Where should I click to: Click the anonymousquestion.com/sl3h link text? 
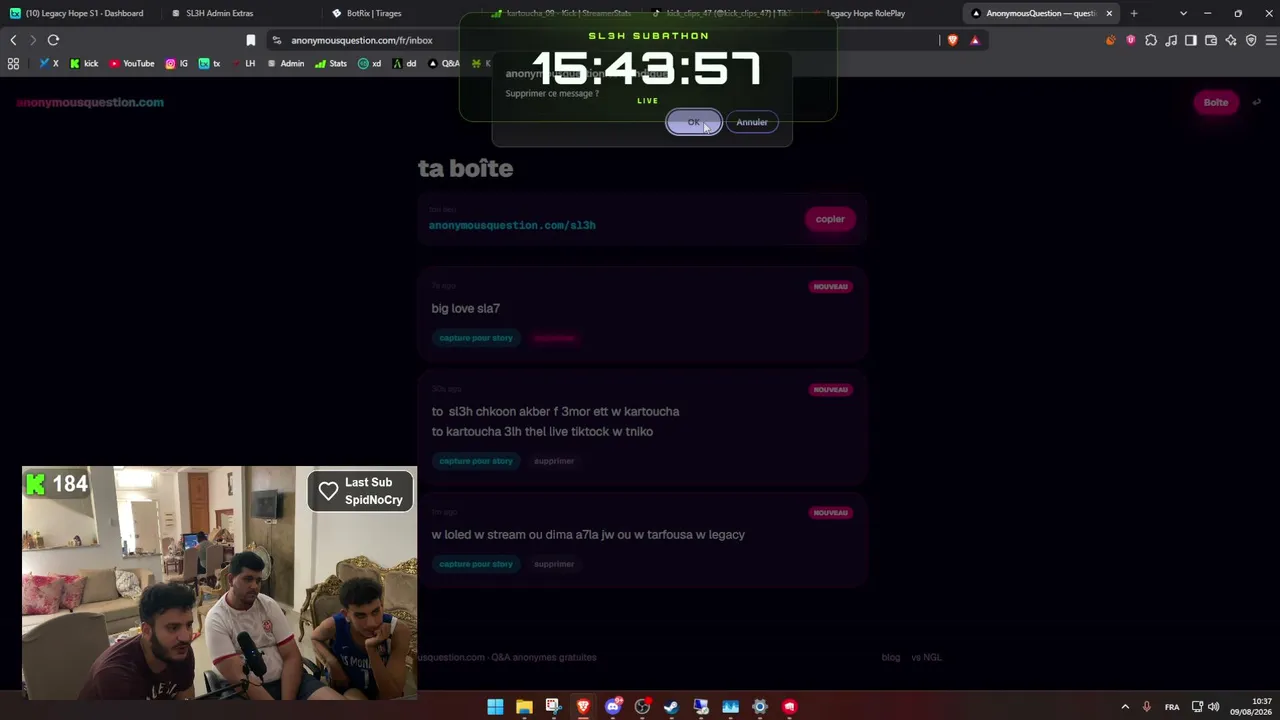point(512,225)
